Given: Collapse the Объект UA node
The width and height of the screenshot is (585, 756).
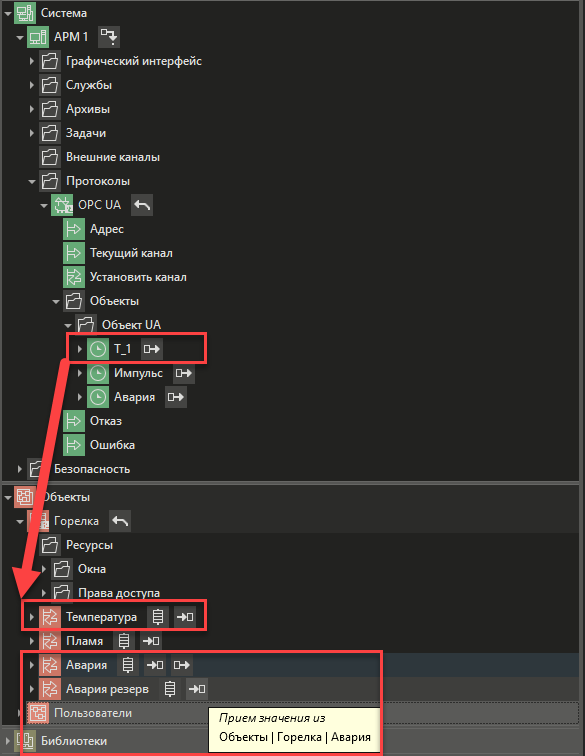Looking at the screenshot, I should [x=68, y=325].
